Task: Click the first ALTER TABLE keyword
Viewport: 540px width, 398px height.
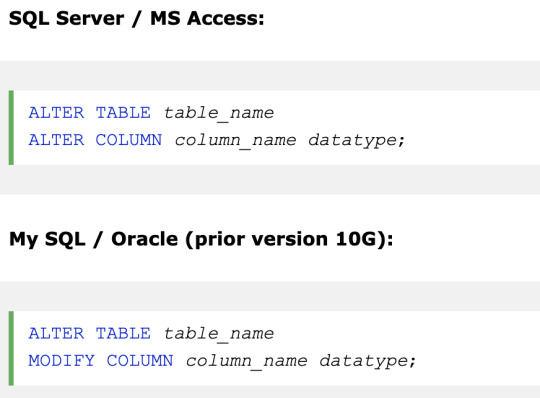Action: [x=90, y=113]
